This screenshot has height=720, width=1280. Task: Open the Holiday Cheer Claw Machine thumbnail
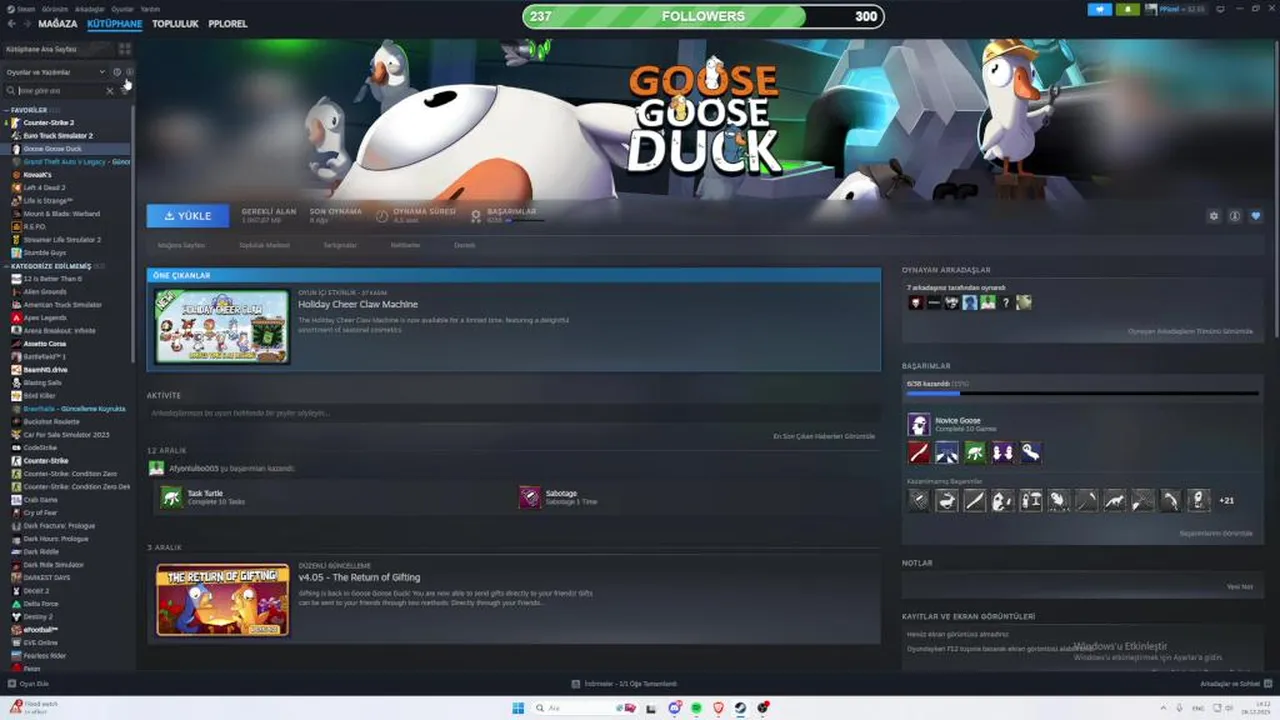pos(222,327)
